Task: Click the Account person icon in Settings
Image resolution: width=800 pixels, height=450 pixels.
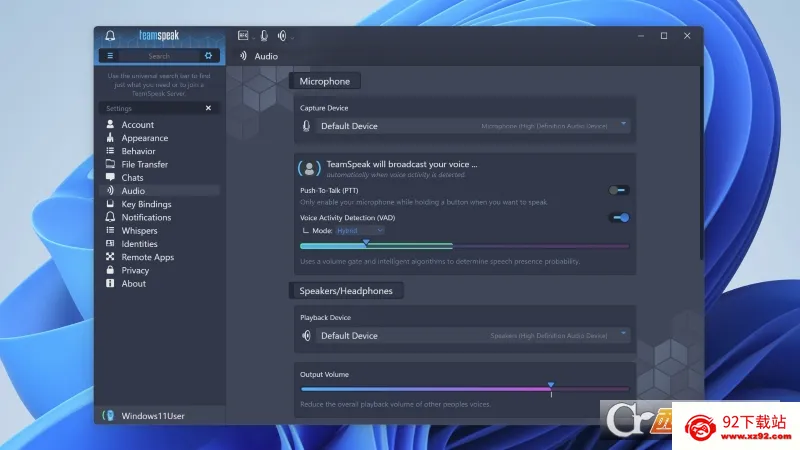Action: coord(110,124)
